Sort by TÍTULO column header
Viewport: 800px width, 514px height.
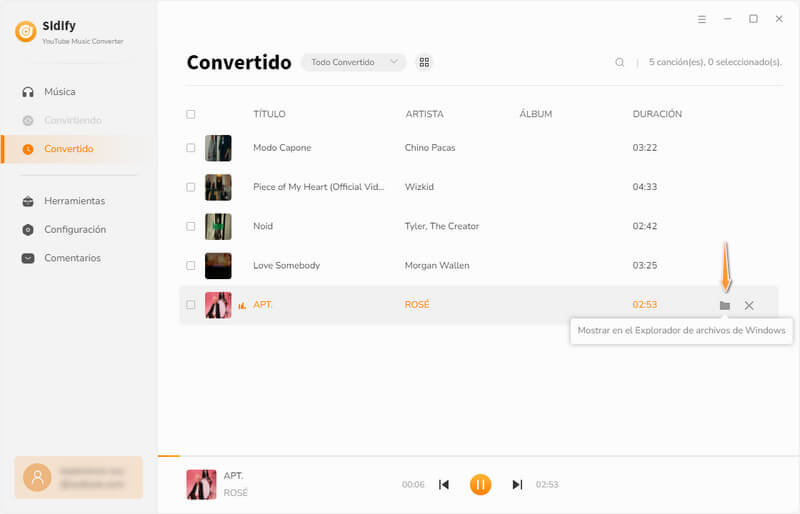269,114
